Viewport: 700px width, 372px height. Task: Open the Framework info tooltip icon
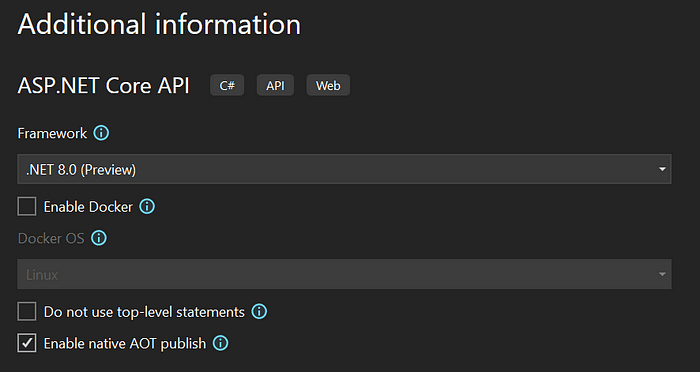101,133
